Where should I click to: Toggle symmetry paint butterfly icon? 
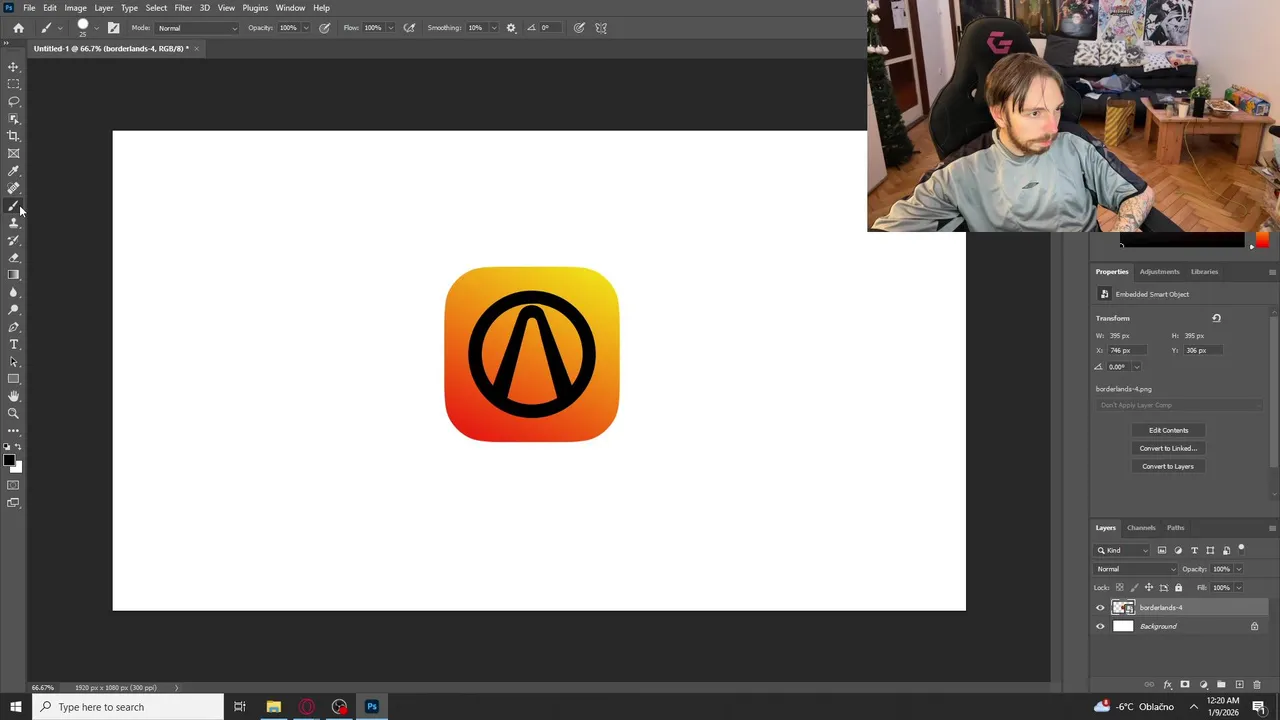pyautogui.click(x=601, y=28)
